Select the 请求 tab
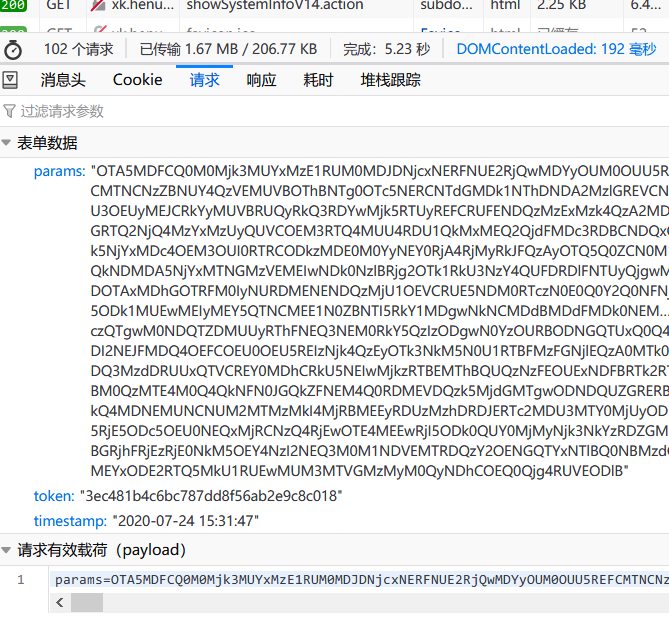Image resolution: width=669 pixels, height=618 pixels. (x=204, y=80)
